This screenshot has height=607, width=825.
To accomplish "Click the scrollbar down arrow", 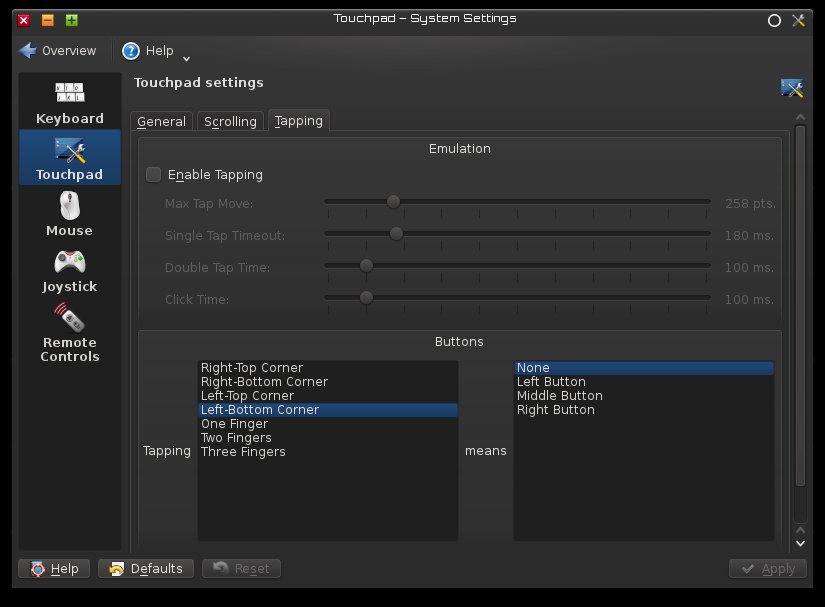I will point(799,543).
